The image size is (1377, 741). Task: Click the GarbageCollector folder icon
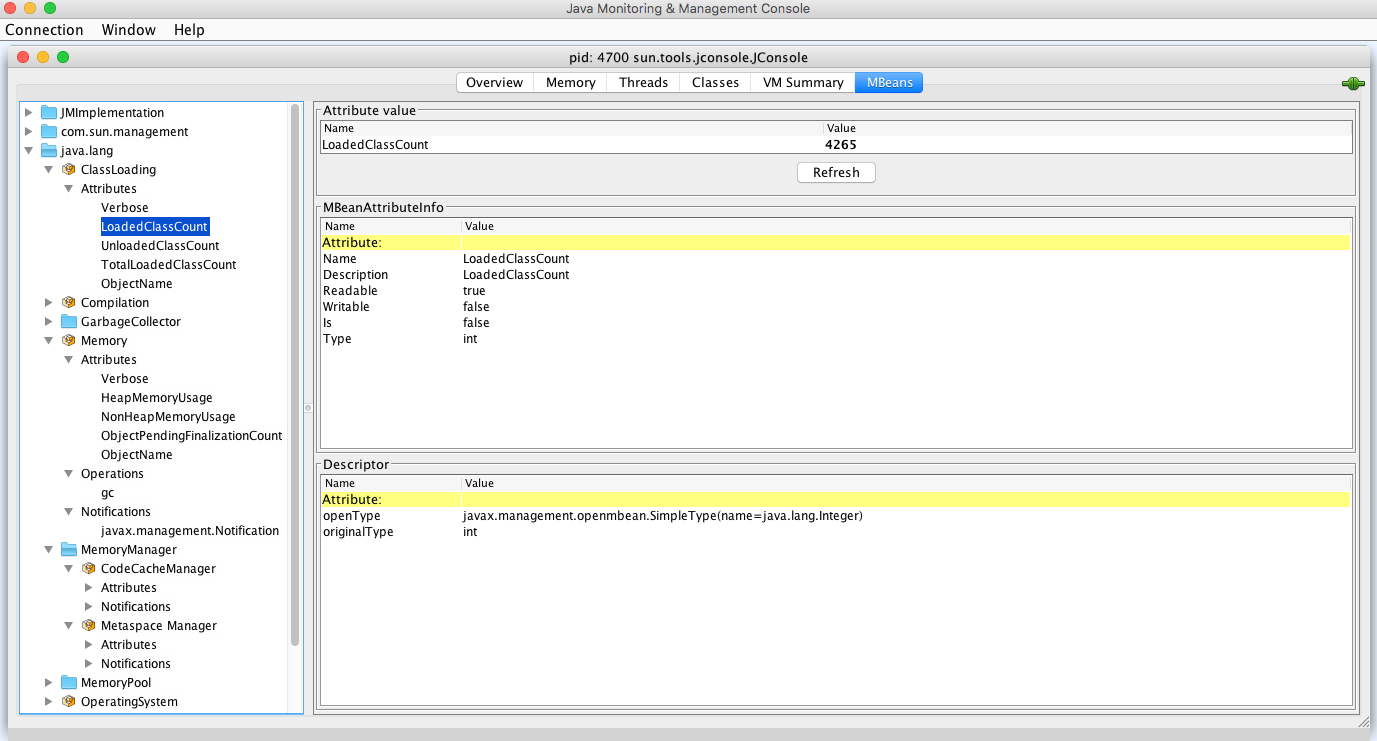point(67,321)
